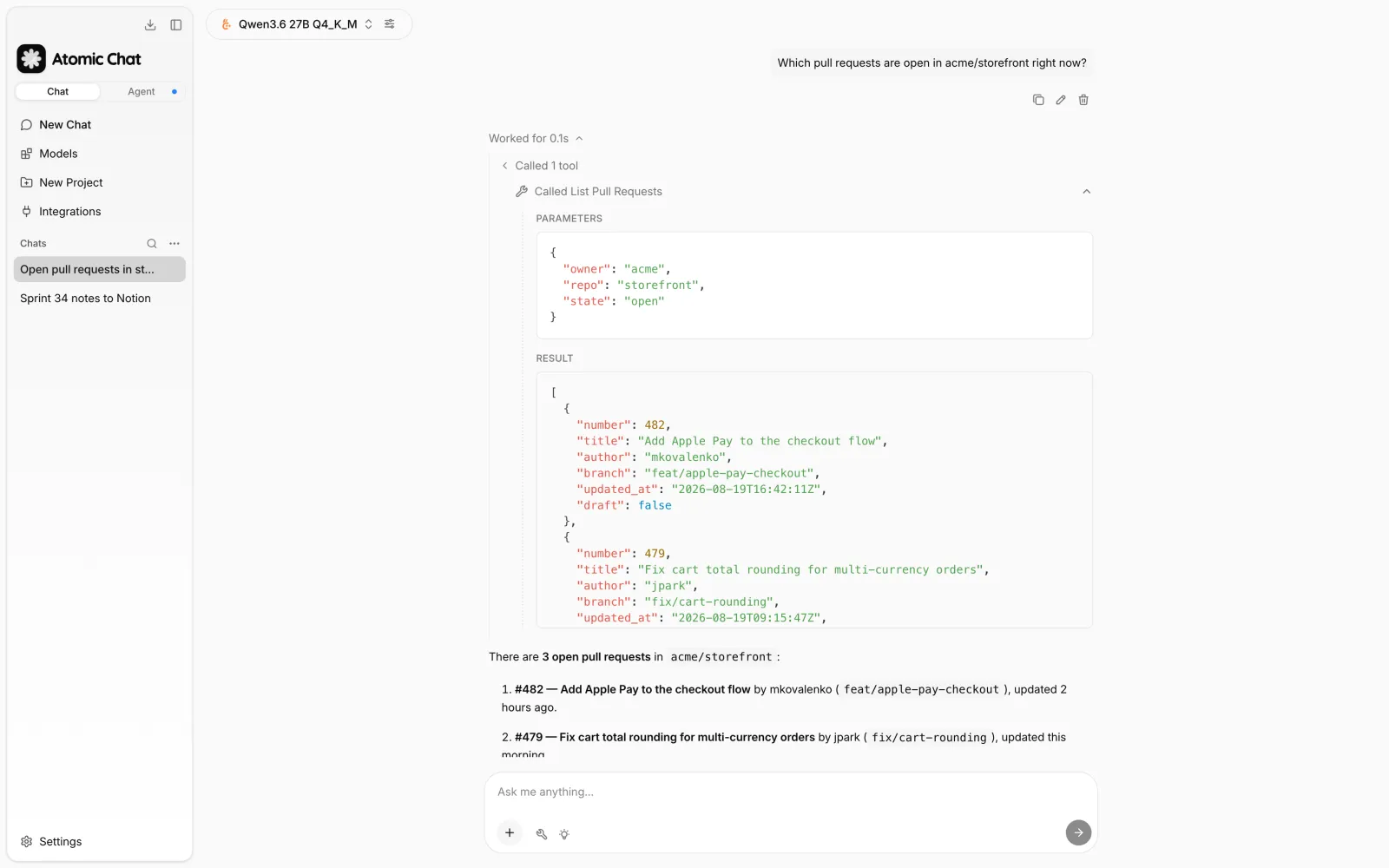Search chats with magnifier icon
This screenshot has width=1389, height=868.
[x=152, y=244]
